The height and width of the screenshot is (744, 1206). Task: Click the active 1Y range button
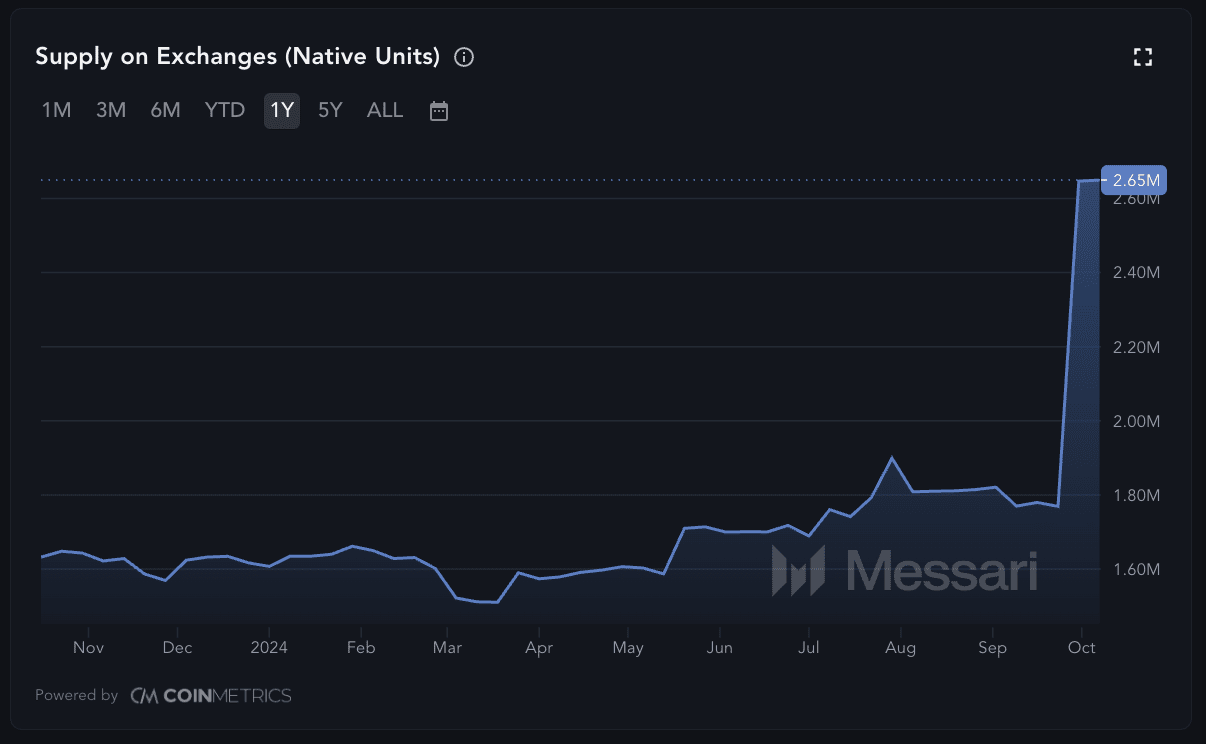(x=282, y=110)
